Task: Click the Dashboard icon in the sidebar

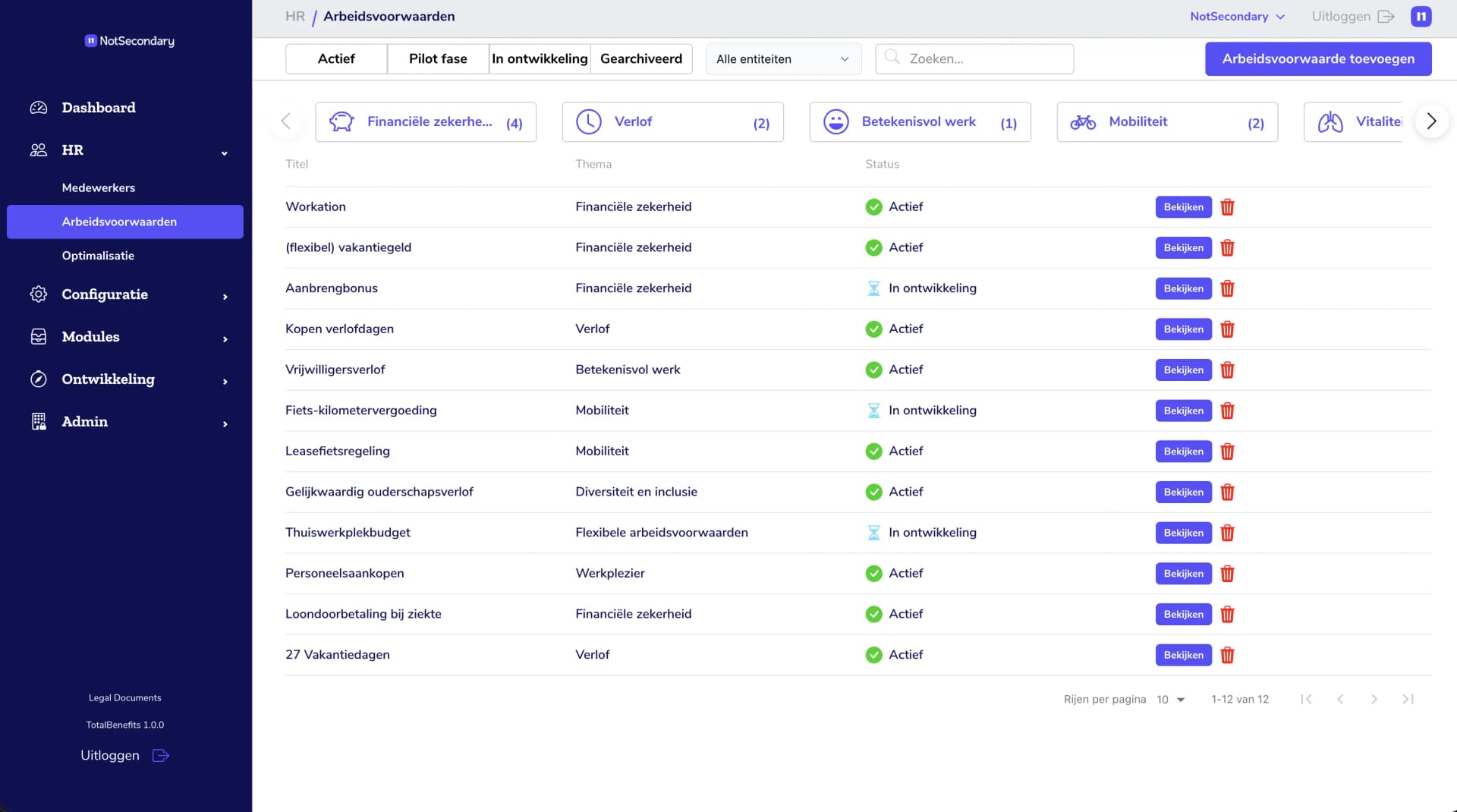Action: 38,107
